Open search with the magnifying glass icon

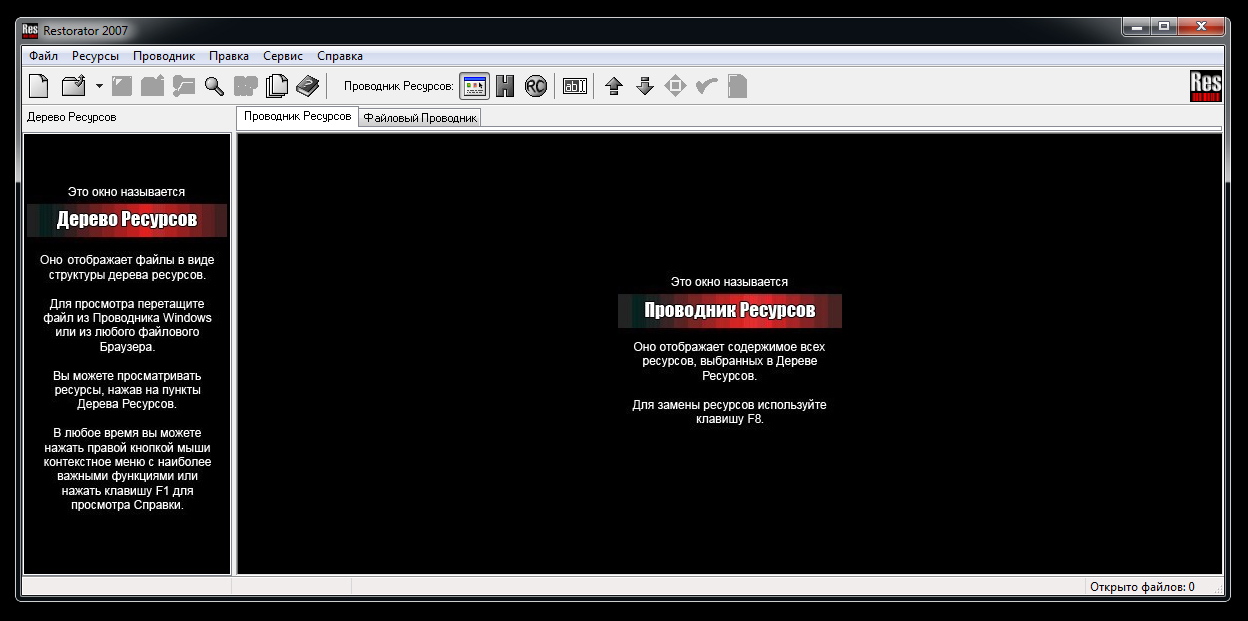click(214, 86)
